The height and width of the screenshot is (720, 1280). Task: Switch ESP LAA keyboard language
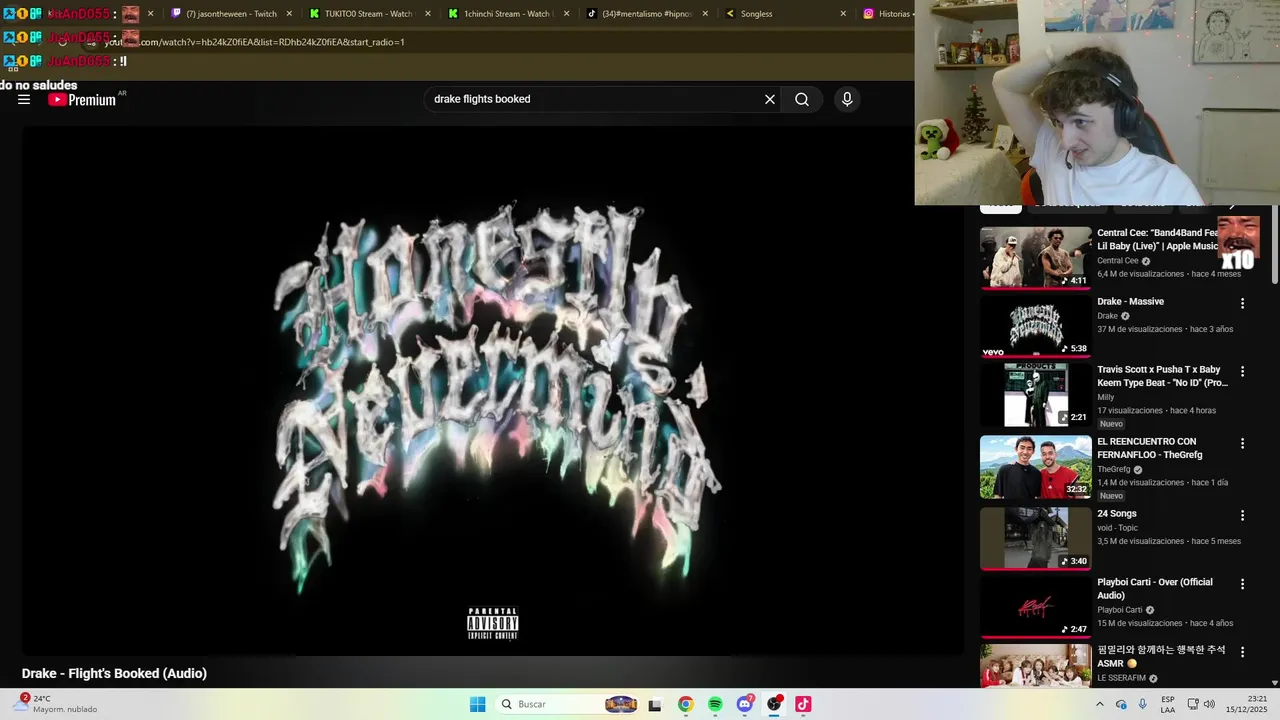click(1168, 704)
